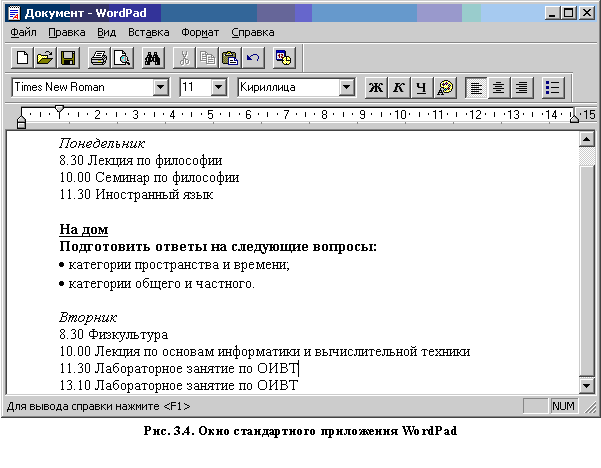Click the line 11.30 Иностранный язык
601x468 pixels.
click(x=136, y=194)
